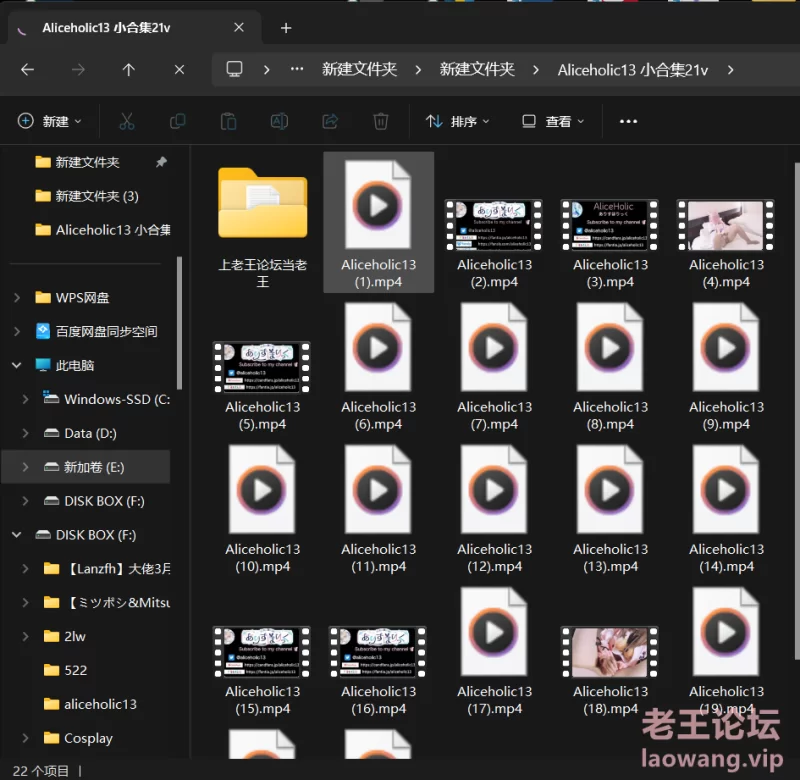The height and width of the screenshot is (780, 800).
Task: Show hidden breadcrumb path with the ellipsis
Action: click(x=297, y=69)
